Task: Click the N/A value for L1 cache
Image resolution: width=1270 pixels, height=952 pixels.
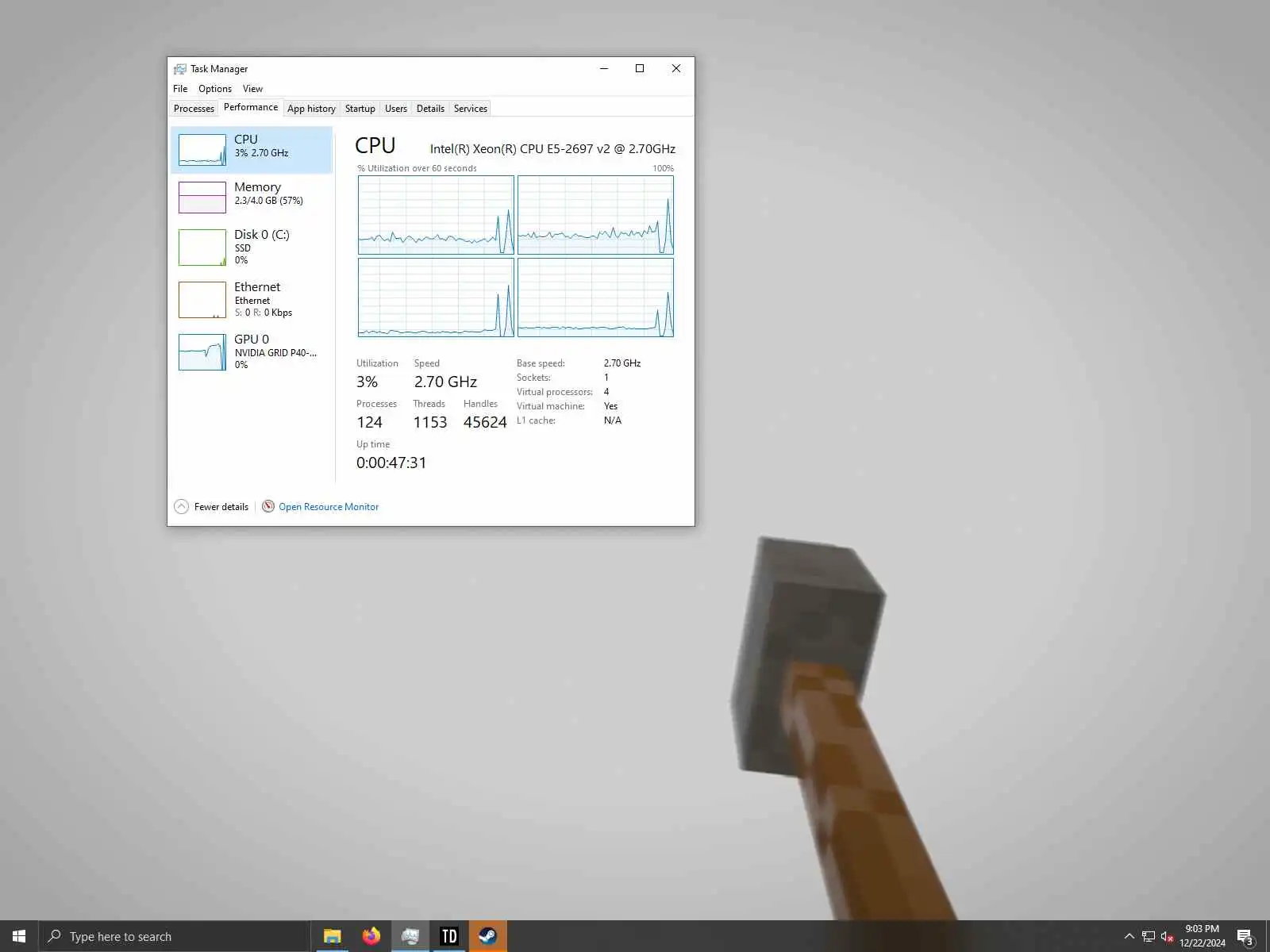Action: [613, 420]
